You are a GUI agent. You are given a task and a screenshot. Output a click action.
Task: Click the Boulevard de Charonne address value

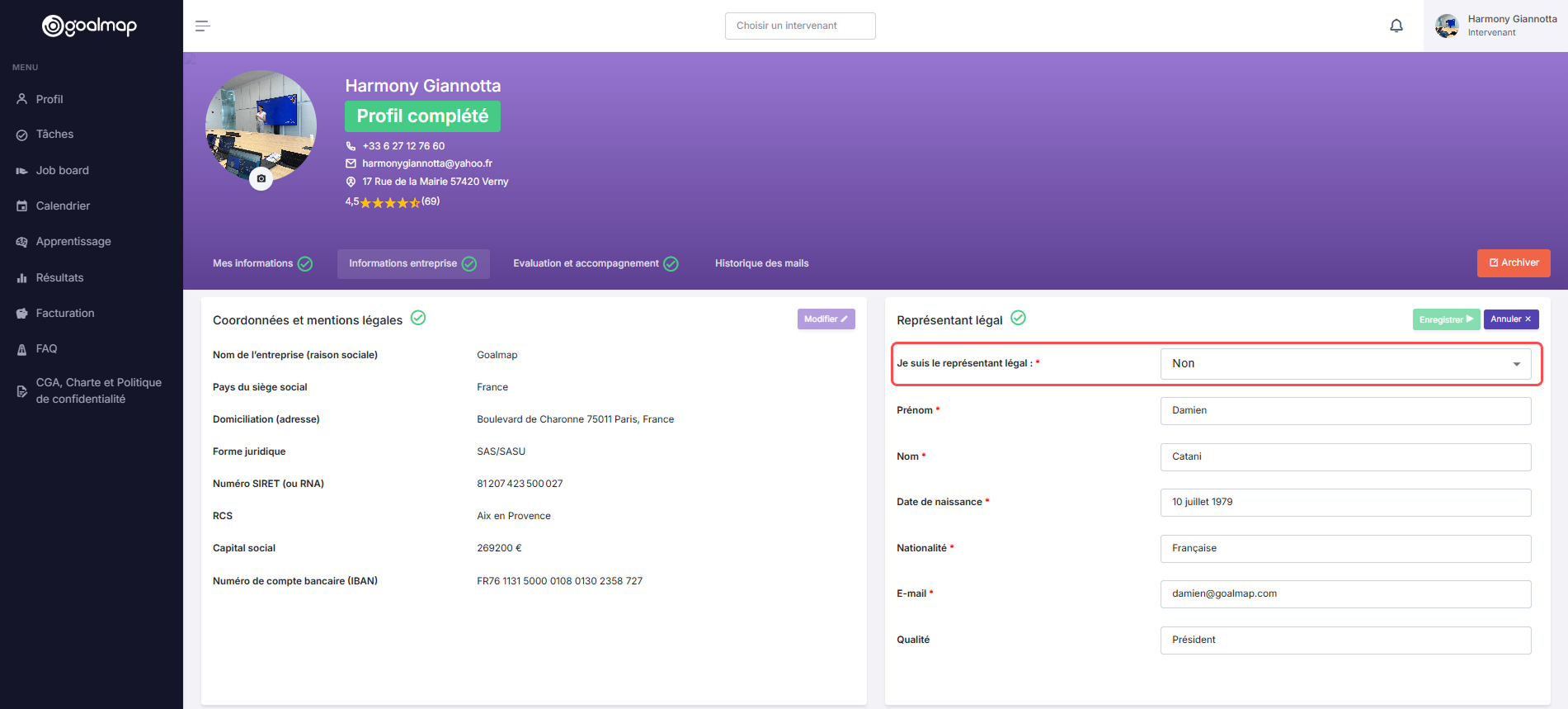[575, 419]
